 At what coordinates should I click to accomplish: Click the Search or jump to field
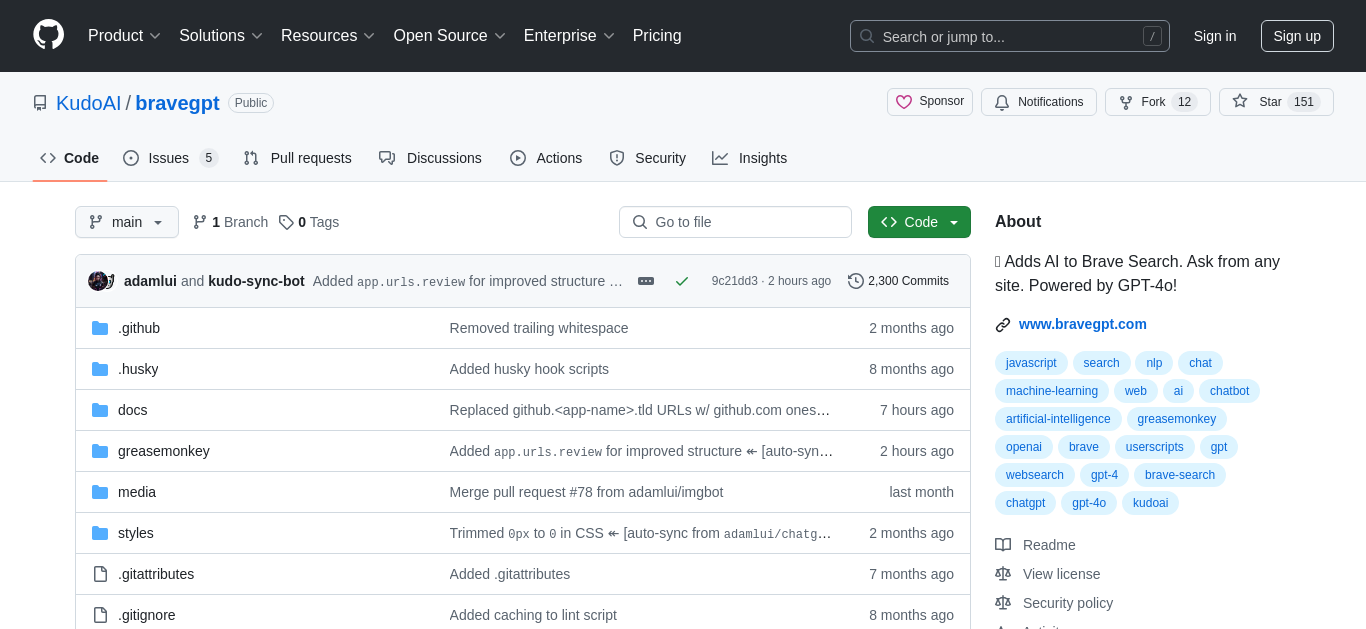(x=1010, y=36)
